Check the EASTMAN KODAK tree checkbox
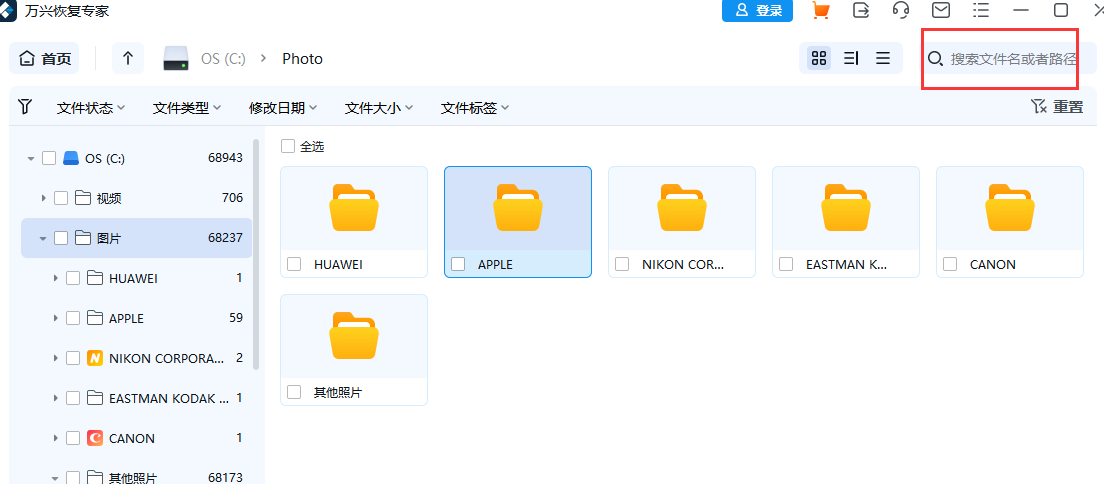 point(73,398)
